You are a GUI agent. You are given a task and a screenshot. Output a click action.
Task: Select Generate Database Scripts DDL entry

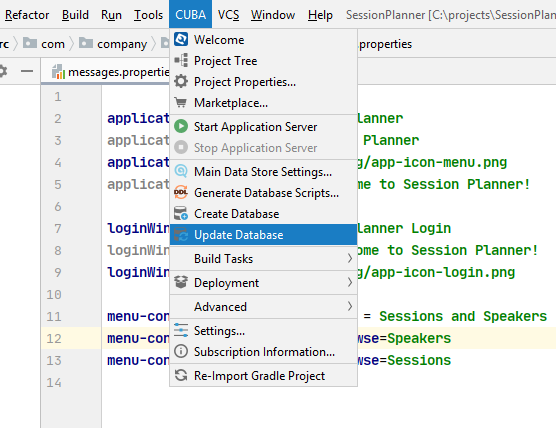pyautogui.click(x=263, y=193)
